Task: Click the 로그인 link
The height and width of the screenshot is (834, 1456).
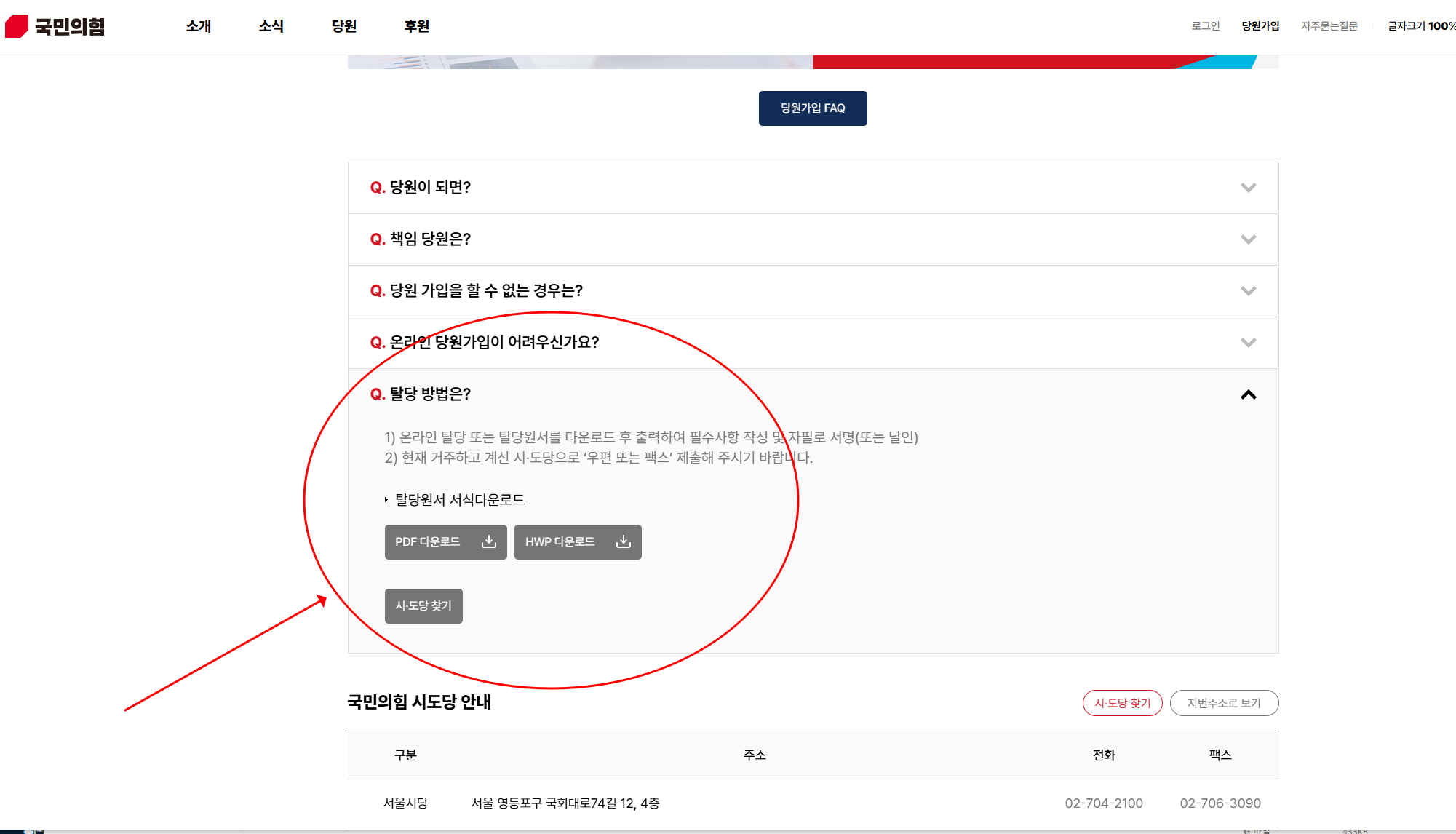Action: coord(1205,26)
